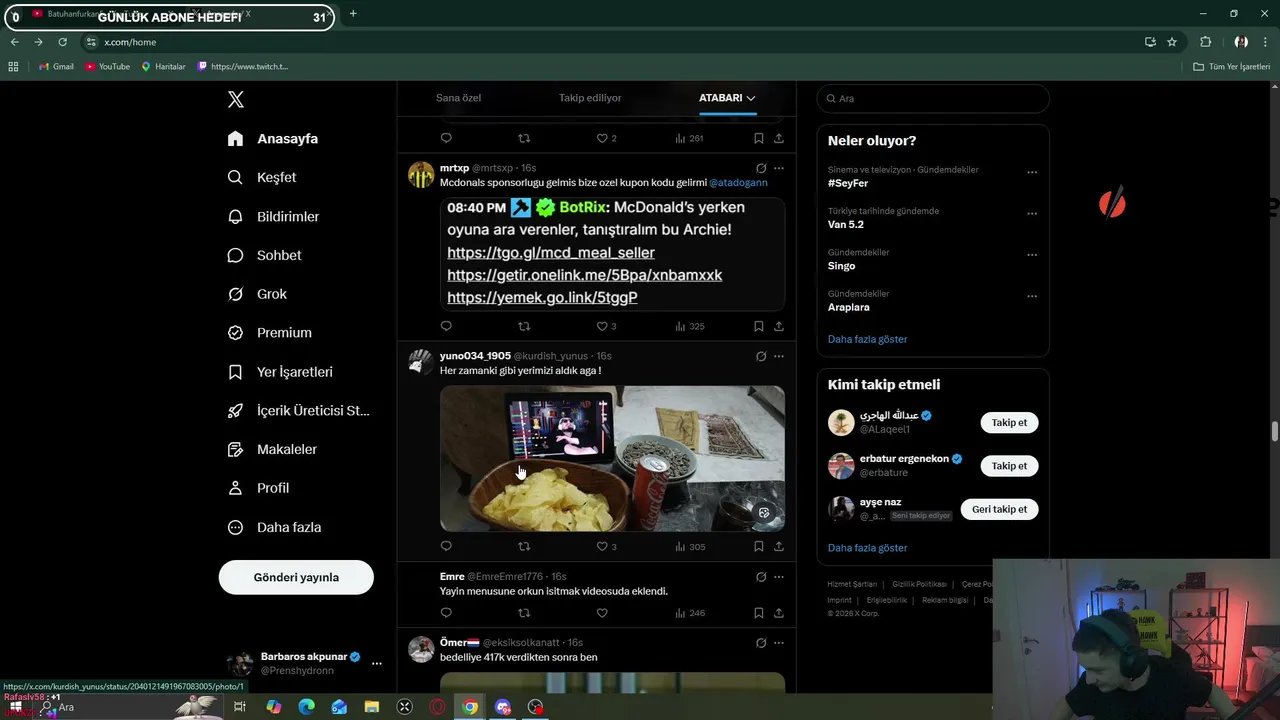Open account menu for Barbaros akpunar
The image size is (1280, 720).
[x=304, y=663]
